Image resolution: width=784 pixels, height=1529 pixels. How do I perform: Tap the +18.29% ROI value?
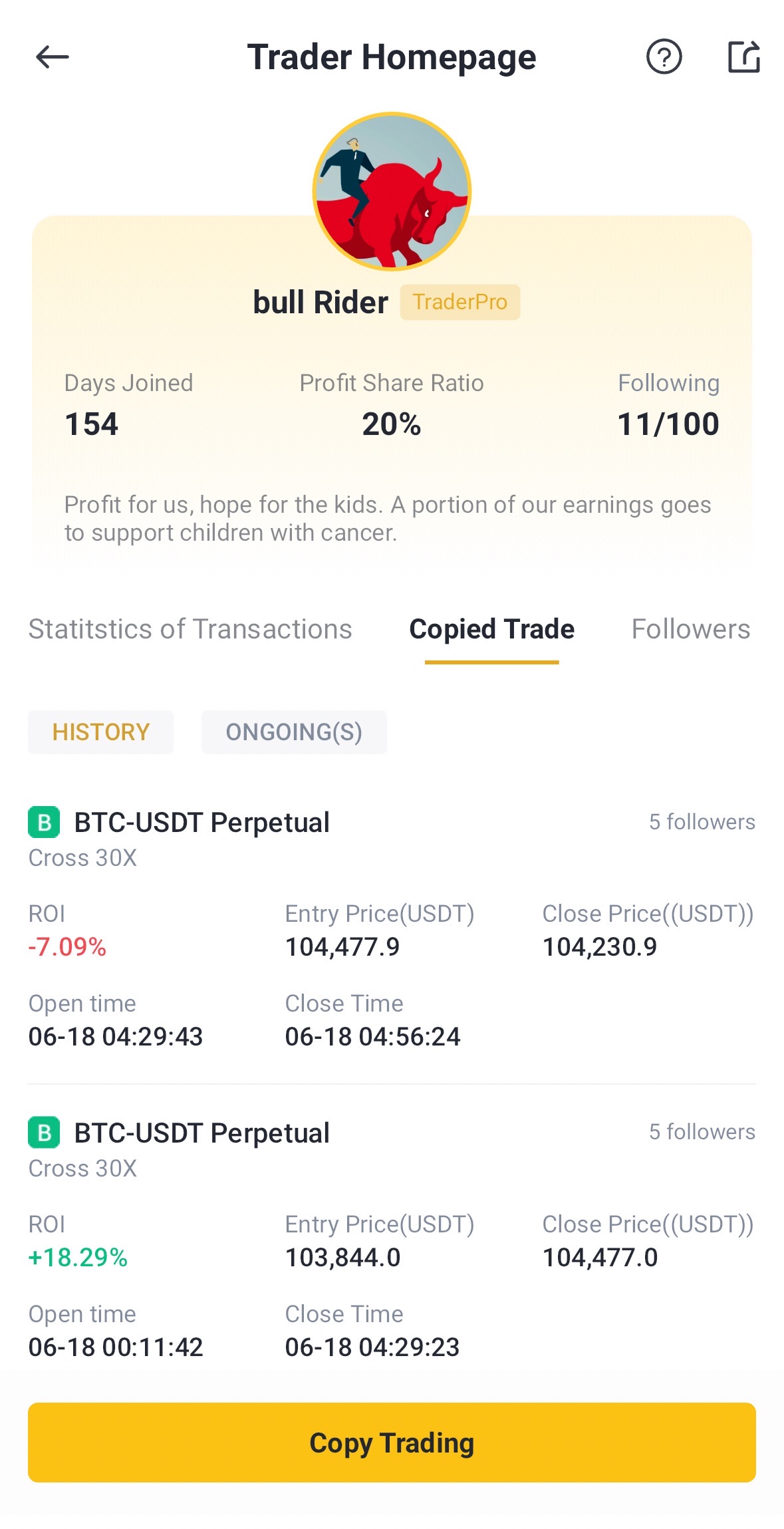tap(78, 1257)
